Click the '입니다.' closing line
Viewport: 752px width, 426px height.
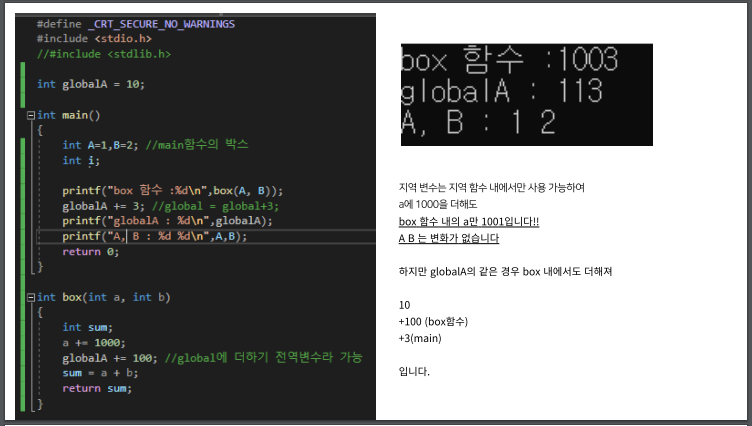click(x=414, y=372)
